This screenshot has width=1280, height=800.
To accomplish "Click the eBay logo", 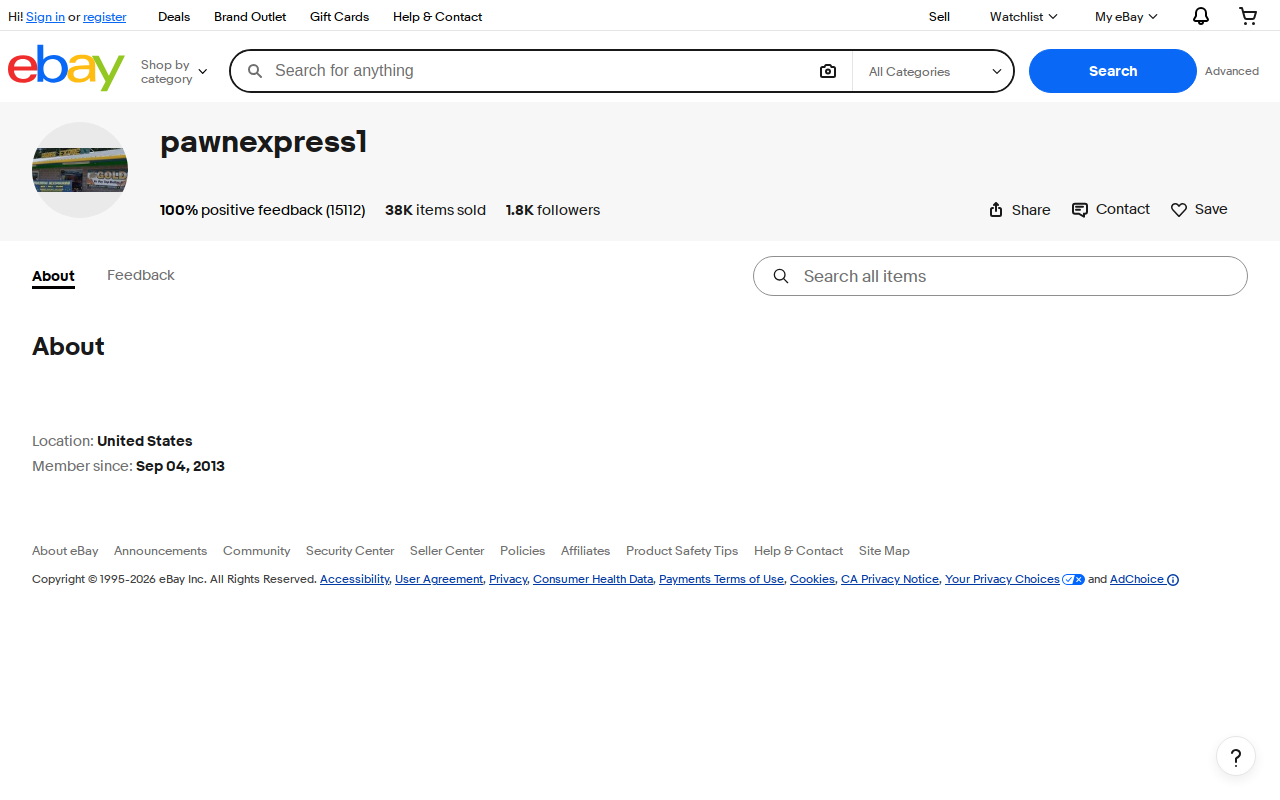I will [x=66, y=68].
